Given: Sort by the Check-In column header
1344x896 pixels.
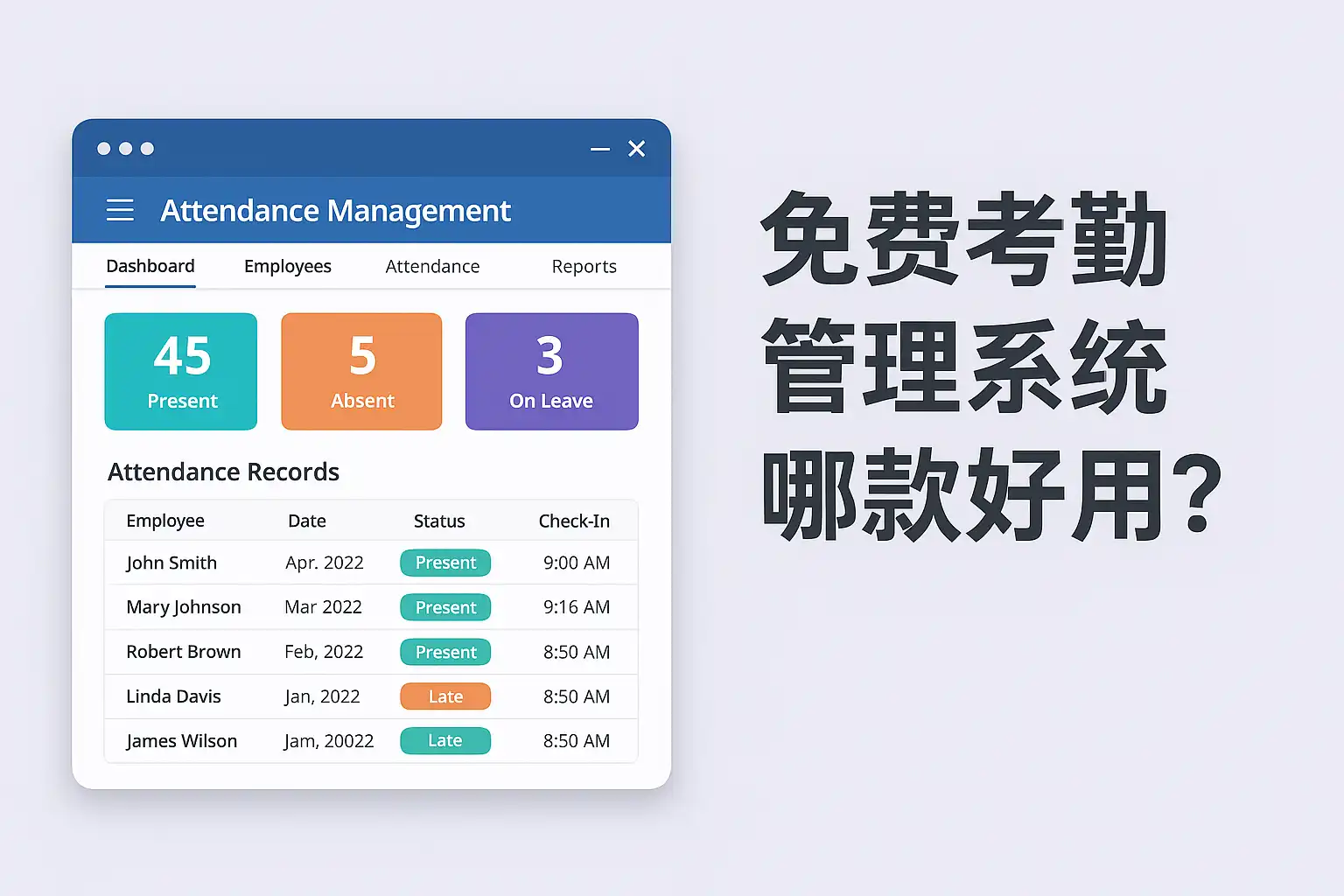Looking at the screenshot, I should tap(574, 521).
